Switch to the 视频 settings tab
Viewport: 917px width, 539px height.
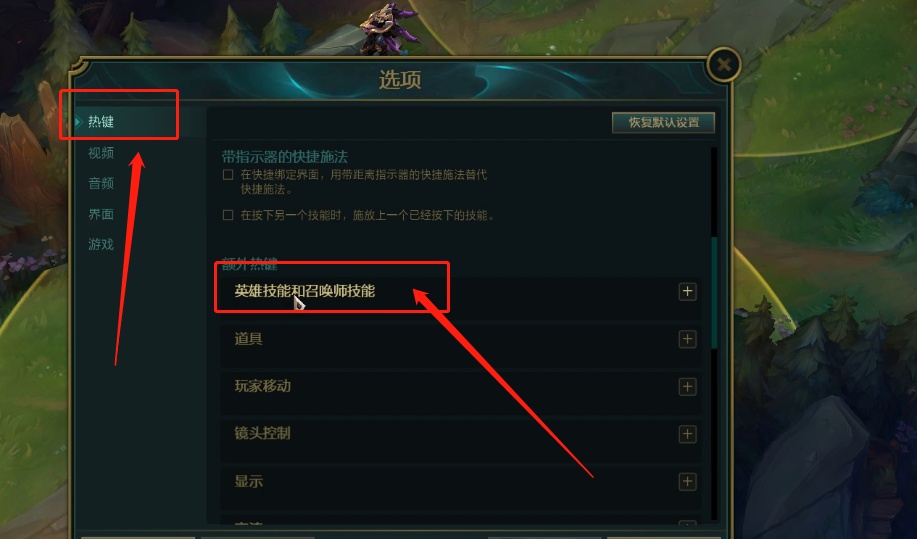101,153
